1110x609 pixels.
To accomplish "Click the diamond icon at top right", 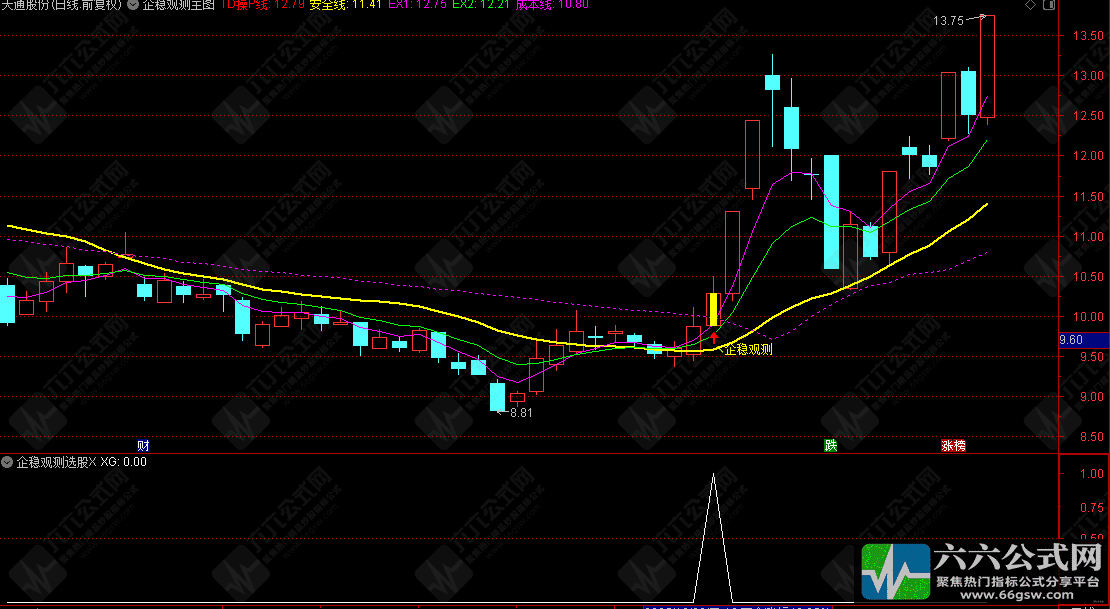I will click(1031, 4).
